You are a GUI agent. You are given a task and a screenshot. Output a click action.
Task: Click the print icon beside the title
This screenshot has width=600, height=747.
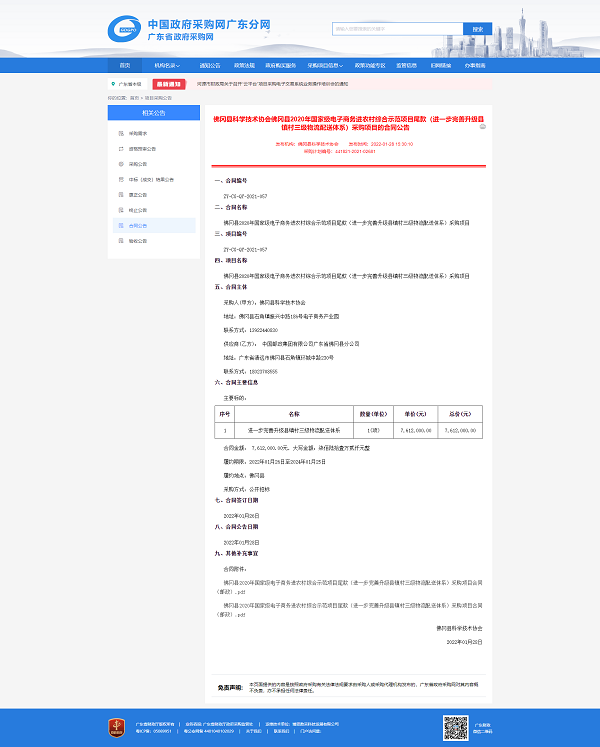[x=483, y=127]
